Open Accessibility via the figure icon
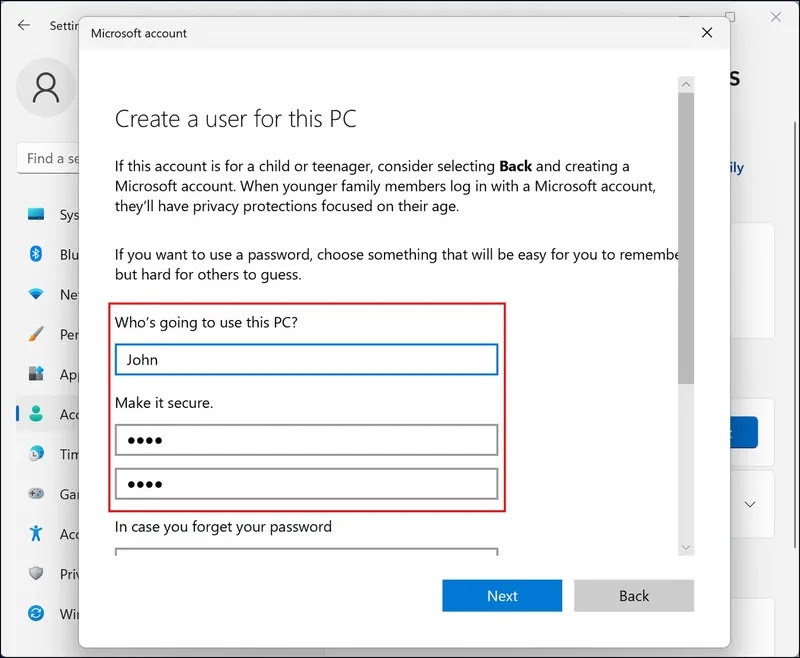The height and width of the screenshot is (658, 800). 36,534
